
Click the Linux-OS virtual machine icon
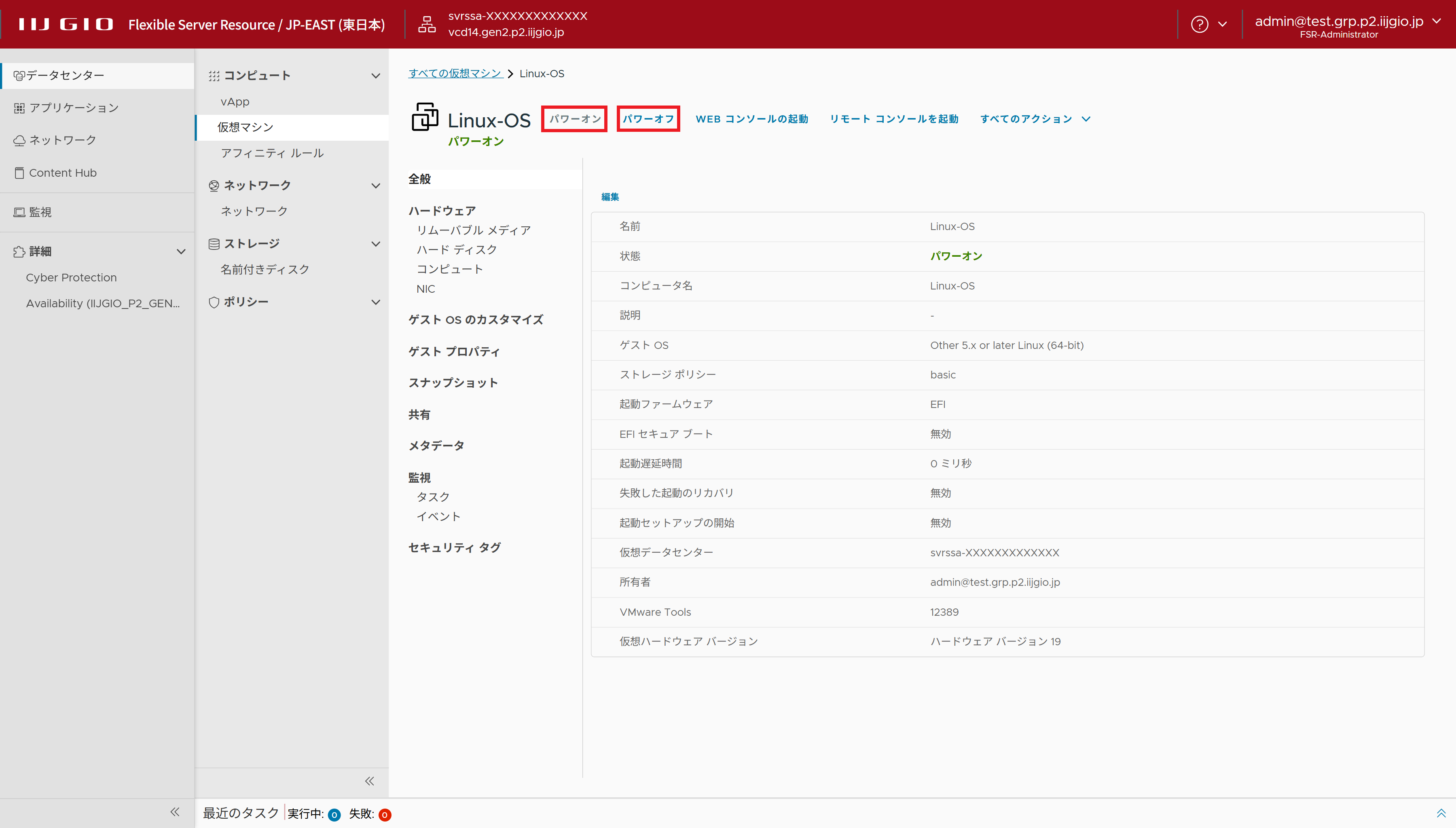click(425, 117)
